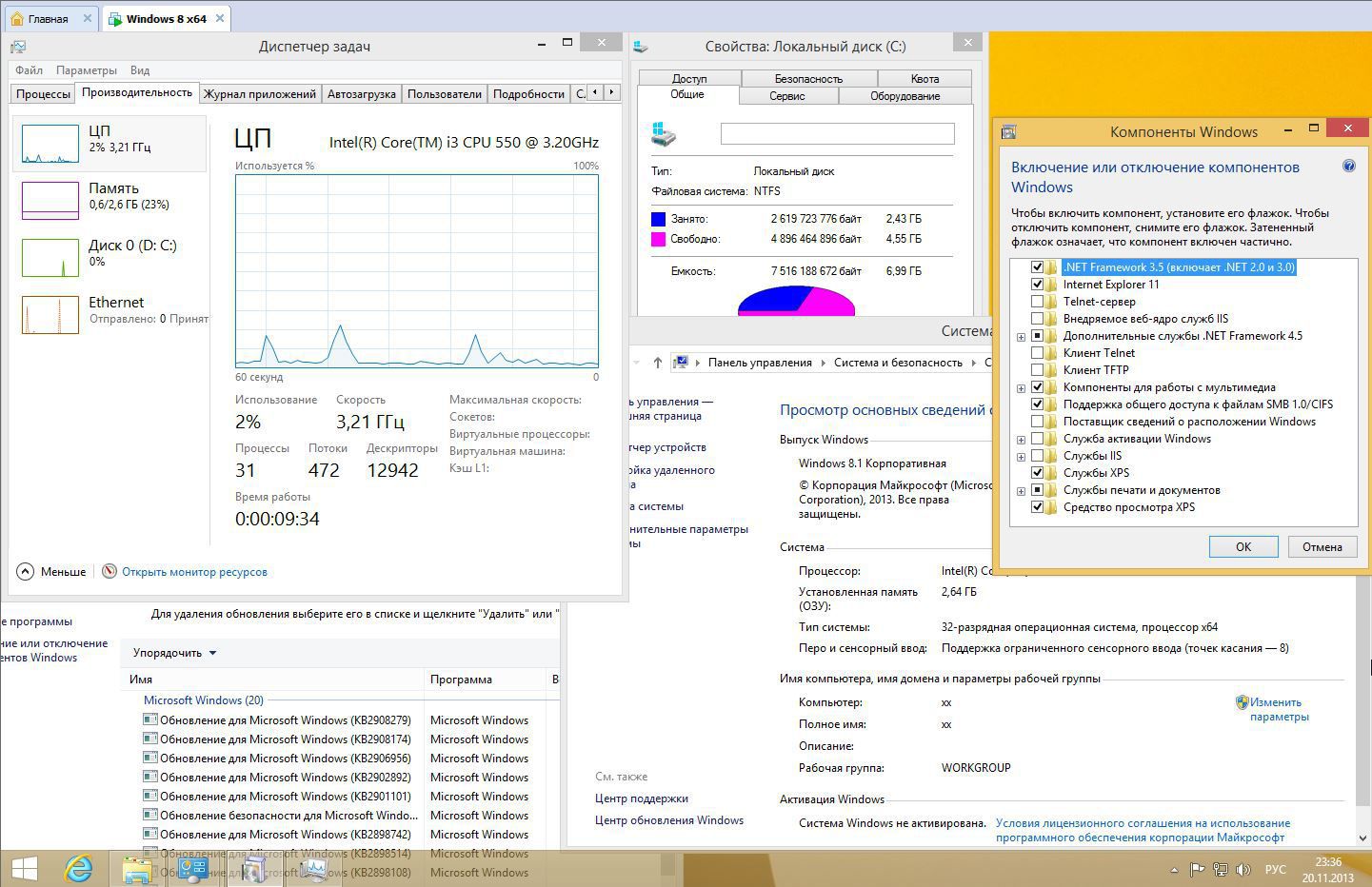Launch Internet Explorer from the taskbar
This screenshot has height=887, width=1372.
pyautogui.click(x=79, y=869)
